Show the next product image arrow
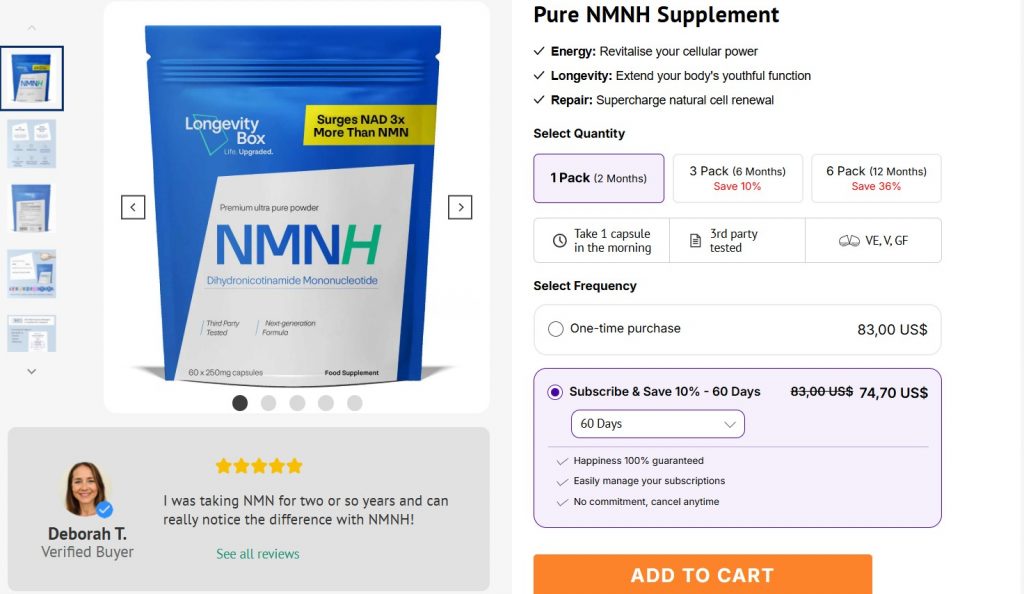The image size is (1024, 594). (460, 208)
